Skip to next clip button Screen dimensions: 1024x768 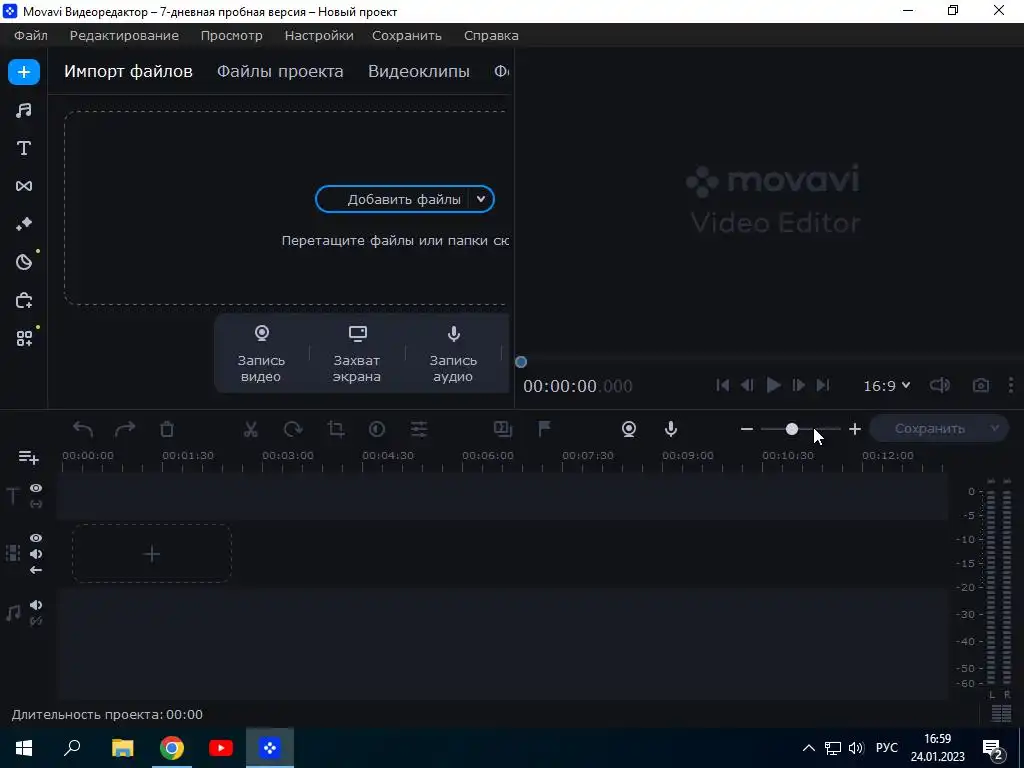click(823, 385)
